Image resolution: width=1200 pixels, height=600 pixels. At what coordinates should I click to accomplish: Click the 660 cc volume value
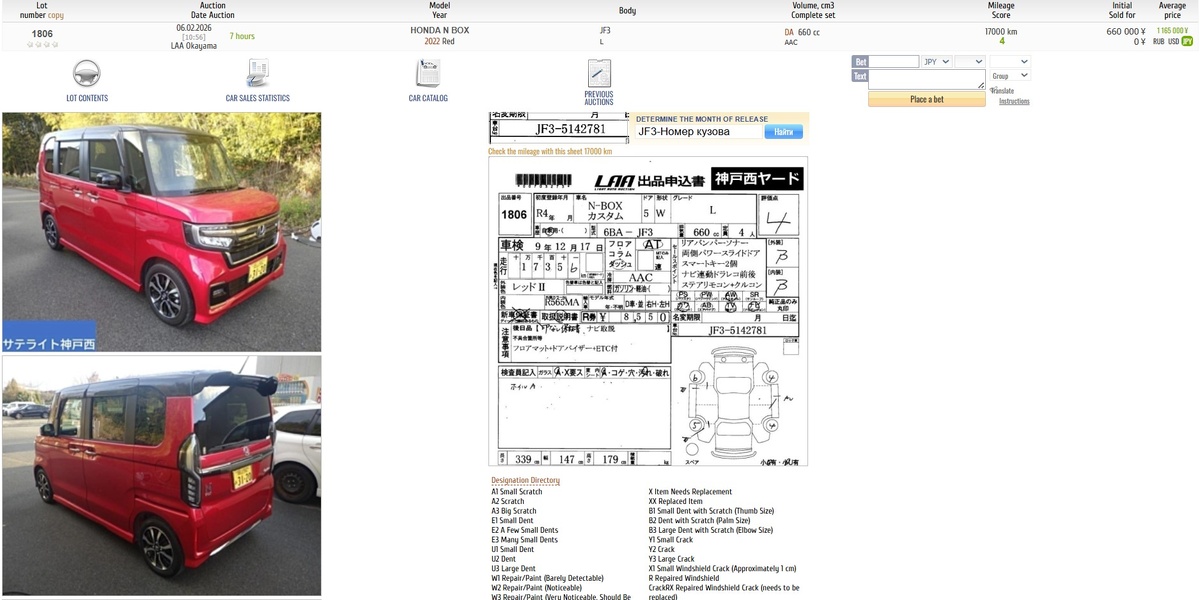pos(809,32)
